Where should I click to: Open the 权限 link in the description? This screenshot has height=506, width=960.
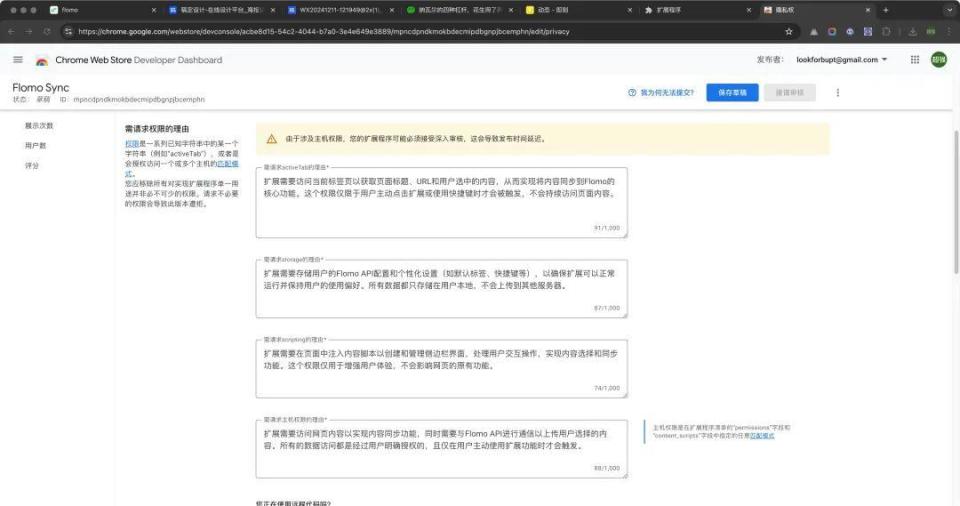tap(132, 143)
